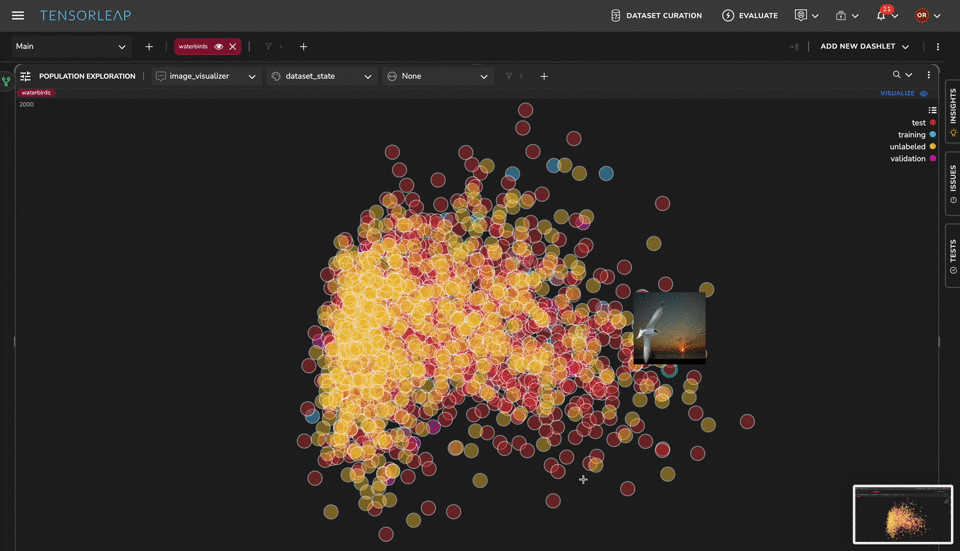Click the Evaluate button
This screenshot has height=551, width=960.
point(750,16)
